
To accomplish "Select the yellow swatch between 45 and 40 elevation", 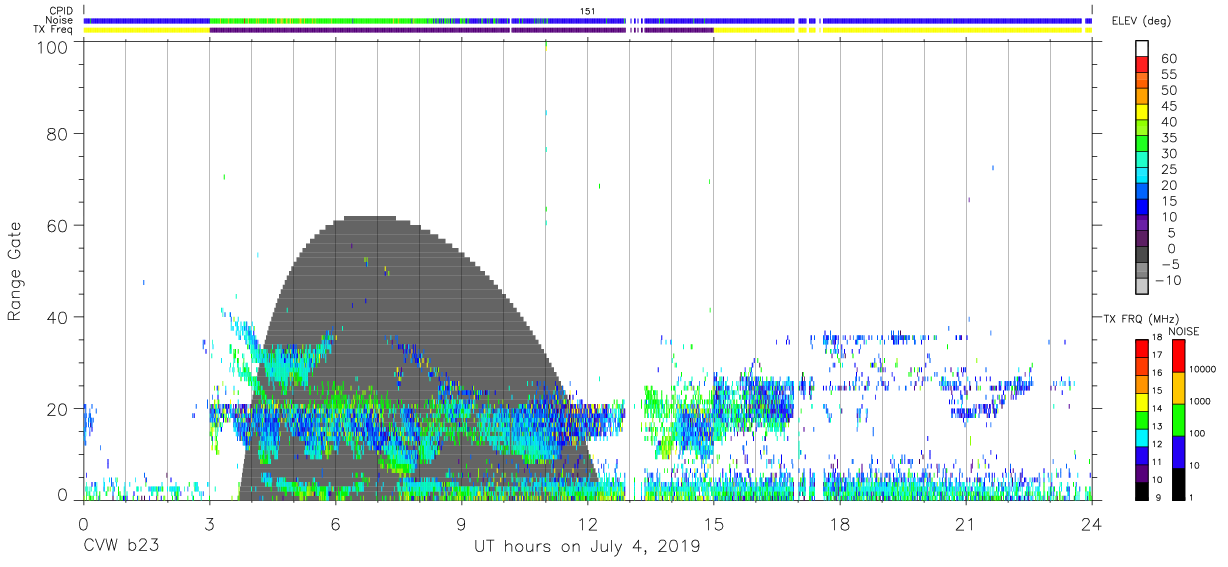I will (1142, 114).
